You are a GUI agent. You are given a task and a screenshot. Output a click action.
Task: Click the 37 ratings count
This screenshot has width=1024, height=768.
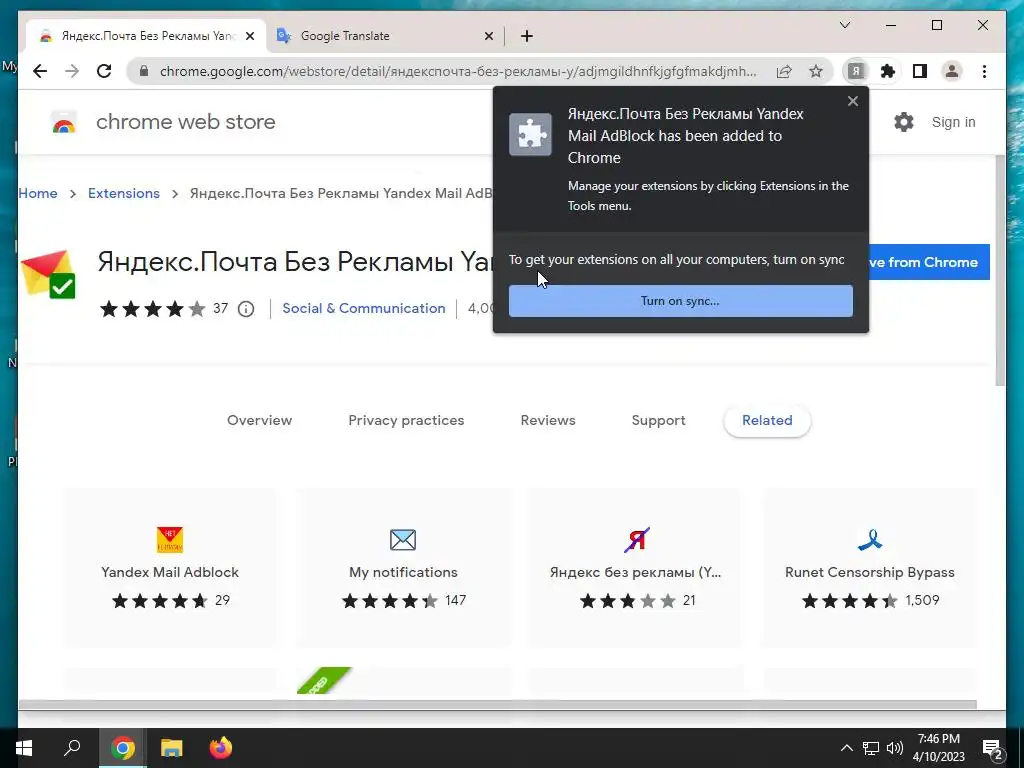(221, 308)
